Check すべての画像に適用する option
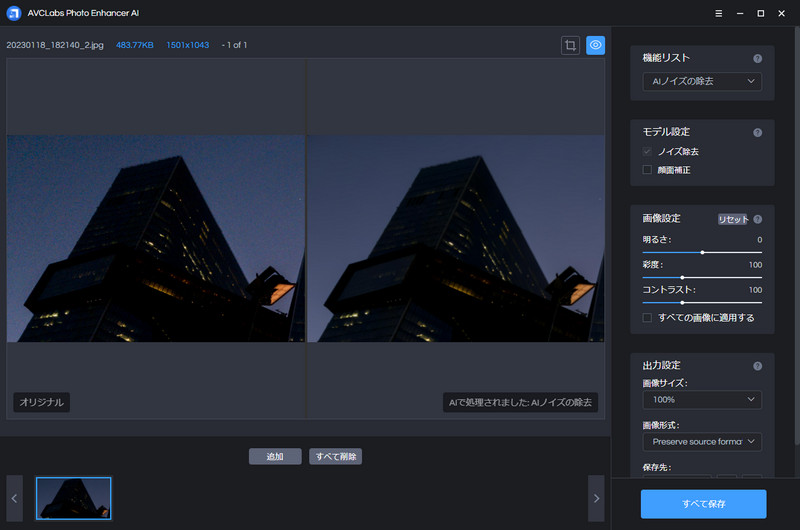 (x=648, y=317)
